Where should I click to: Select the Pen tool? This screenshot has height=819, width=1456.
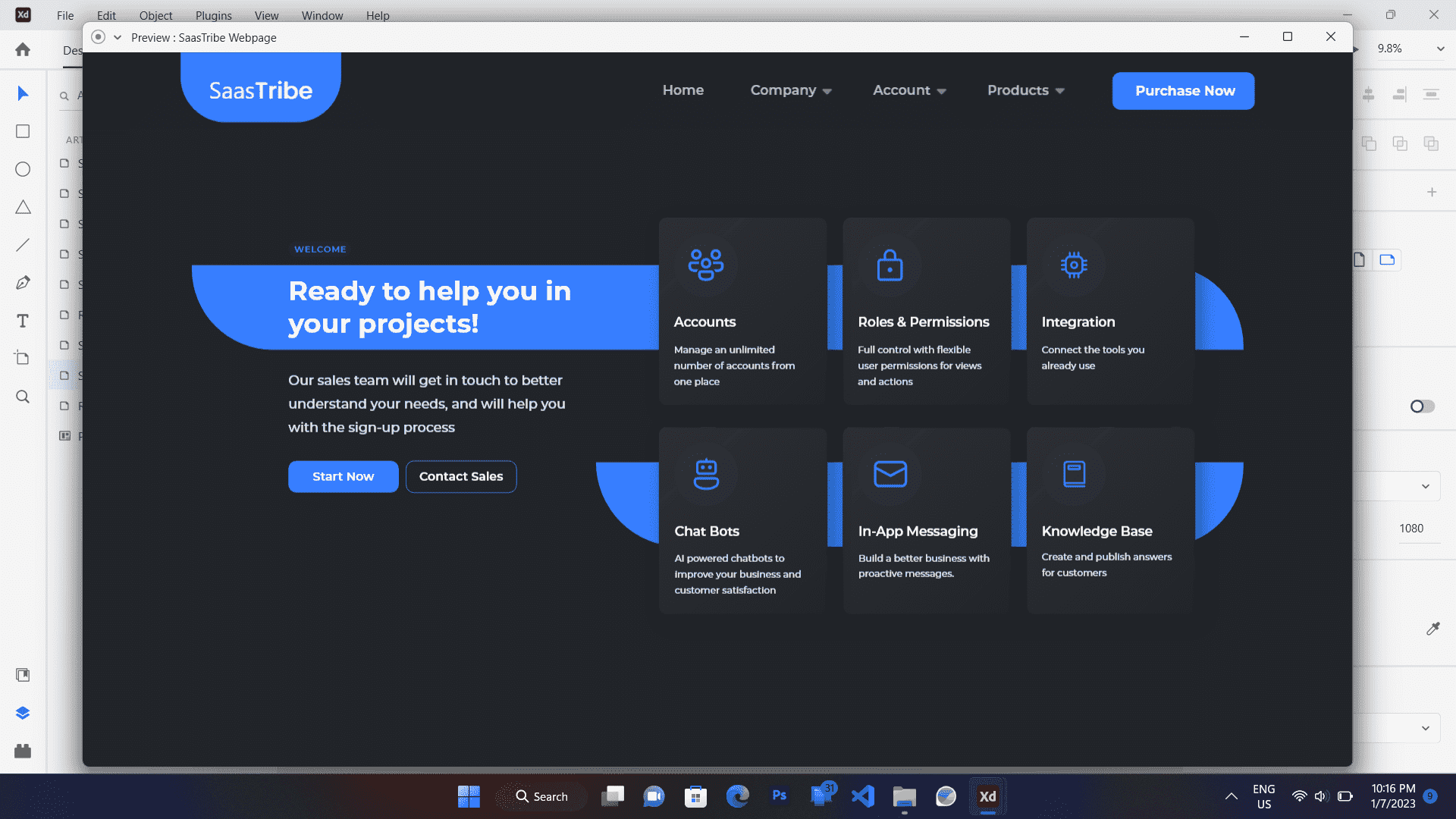[x=23, y=283]
